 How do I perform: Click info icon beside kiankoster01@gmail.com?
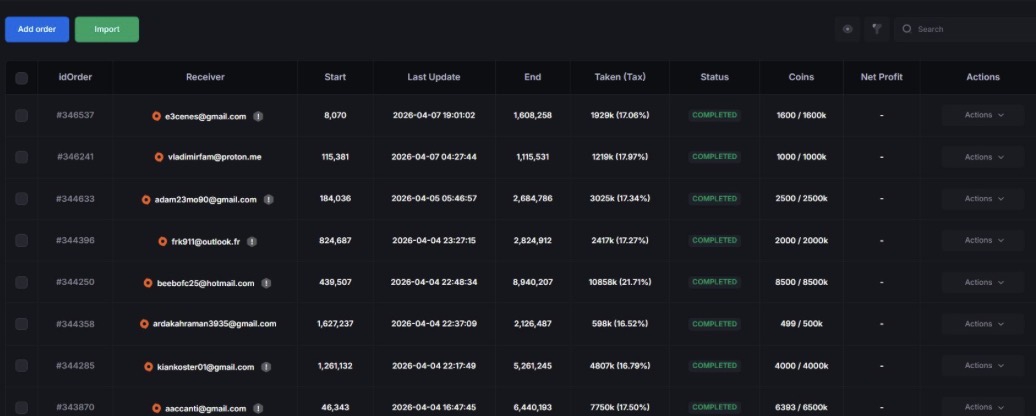click(266, 367)
